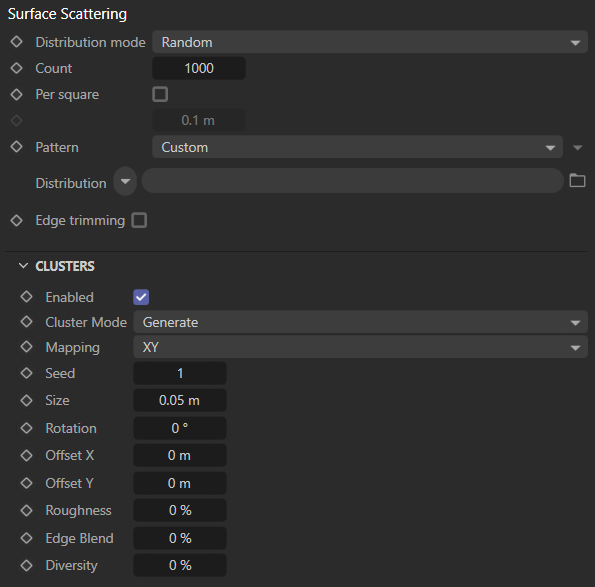Click the Rotation field showing 0 °
Image resolution: width=595 pixels, height=587 pixels.
(x=180, y=428)
